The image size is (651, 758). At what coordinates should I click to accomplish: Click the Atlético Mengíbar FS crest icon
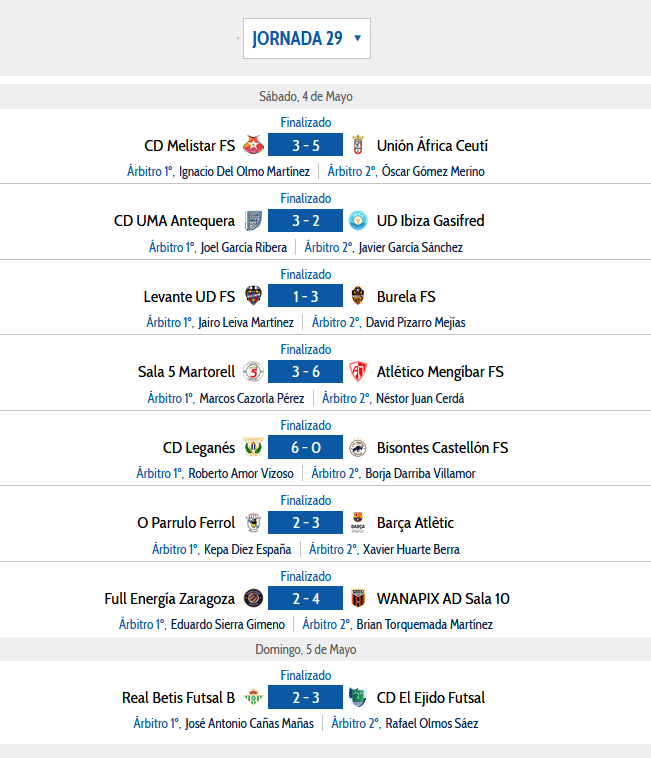pos(358,371)
